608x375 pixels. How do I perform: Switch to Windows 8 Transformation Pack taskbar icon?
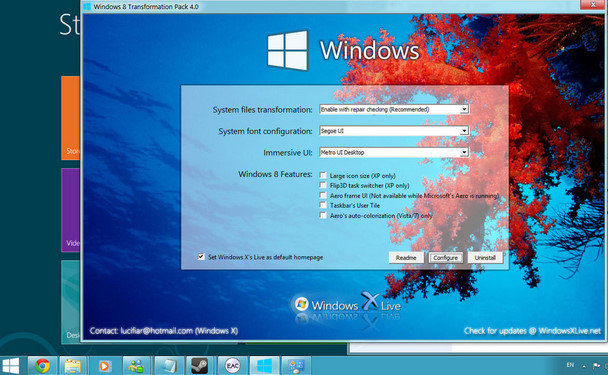click(264, 366)
